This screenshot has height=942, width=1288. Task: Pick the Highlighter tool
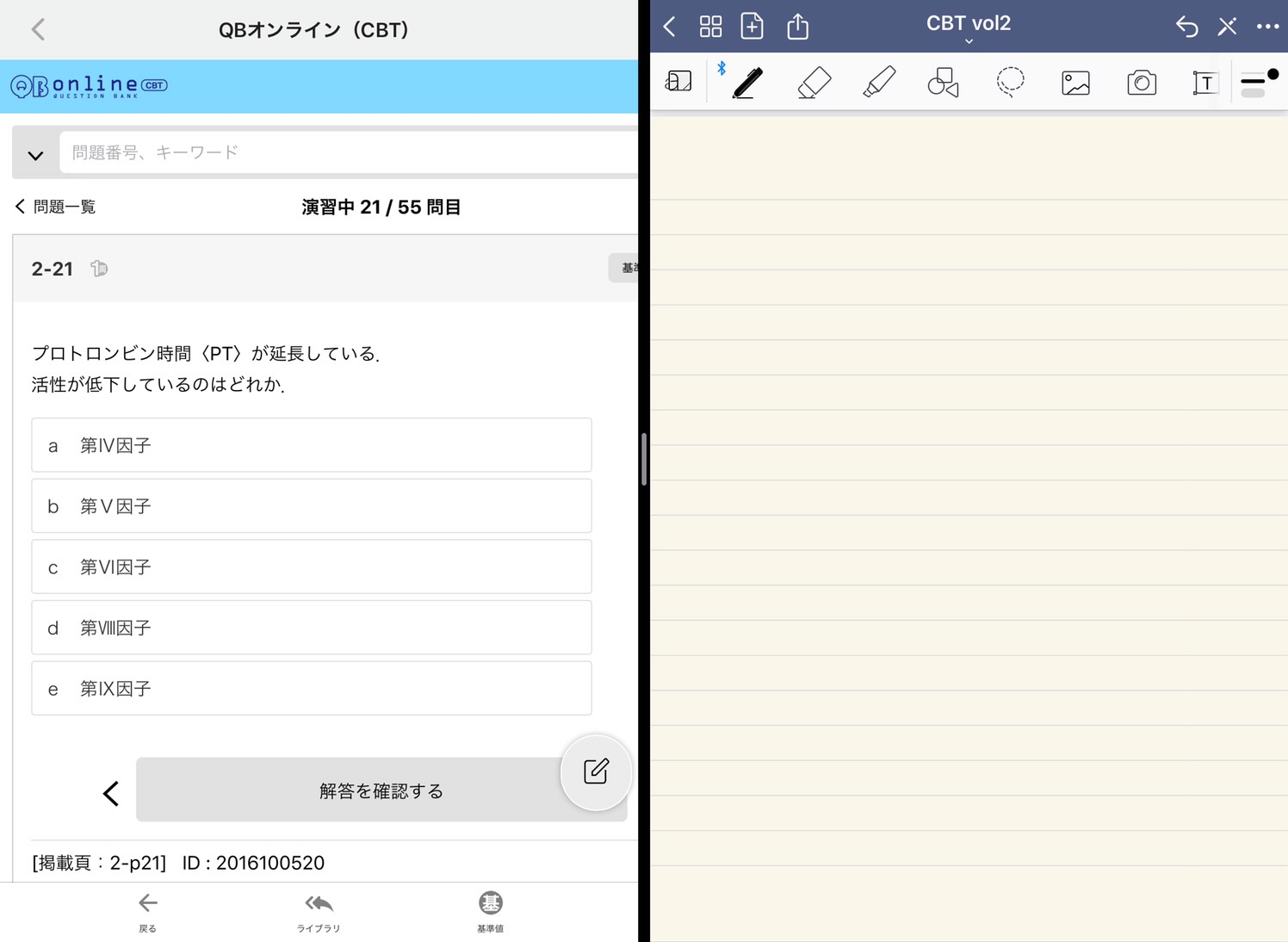pyautogui.click(x=878, y=82)
